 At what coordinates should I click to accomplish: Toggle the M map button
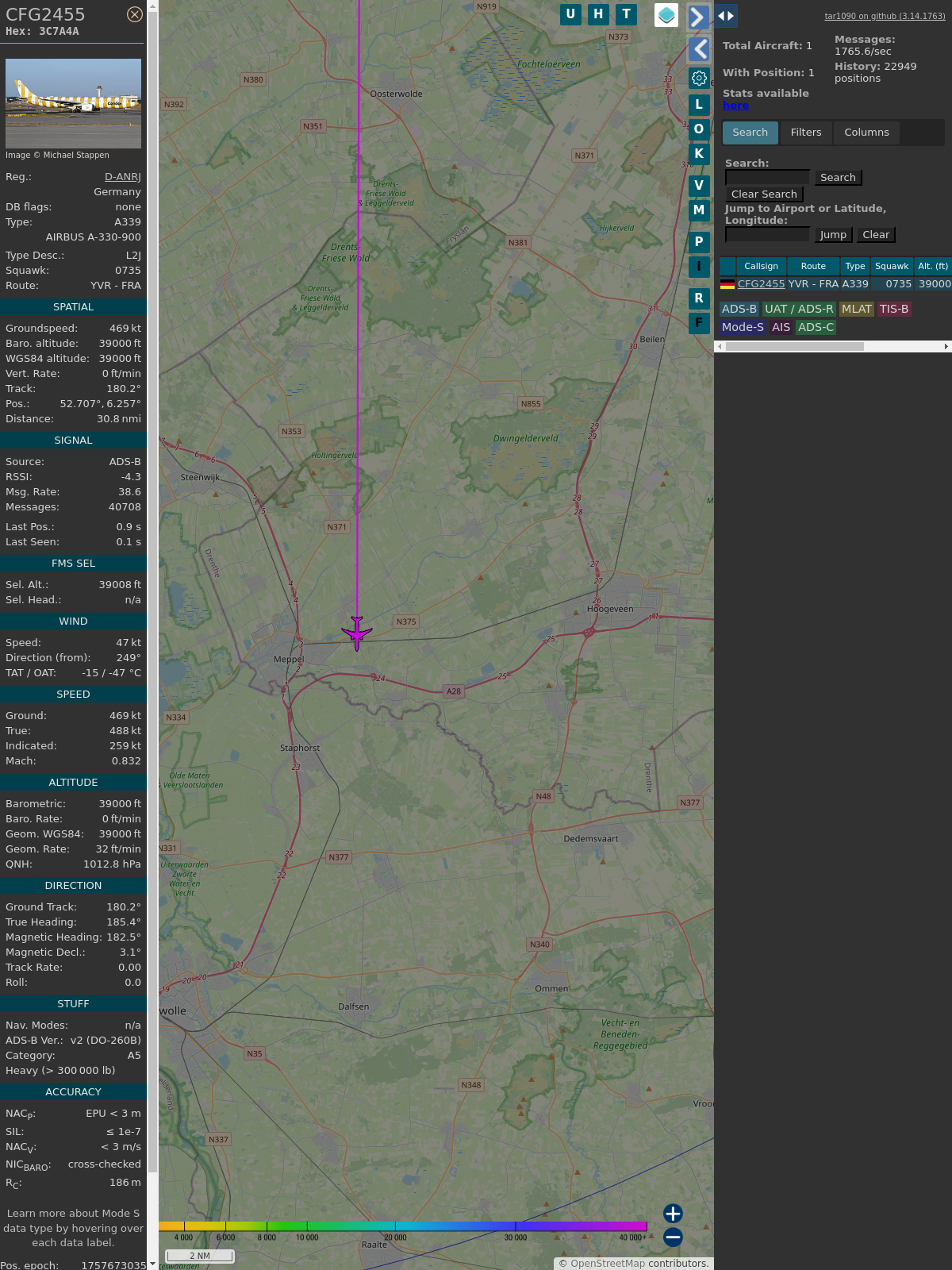pos(699,210)
